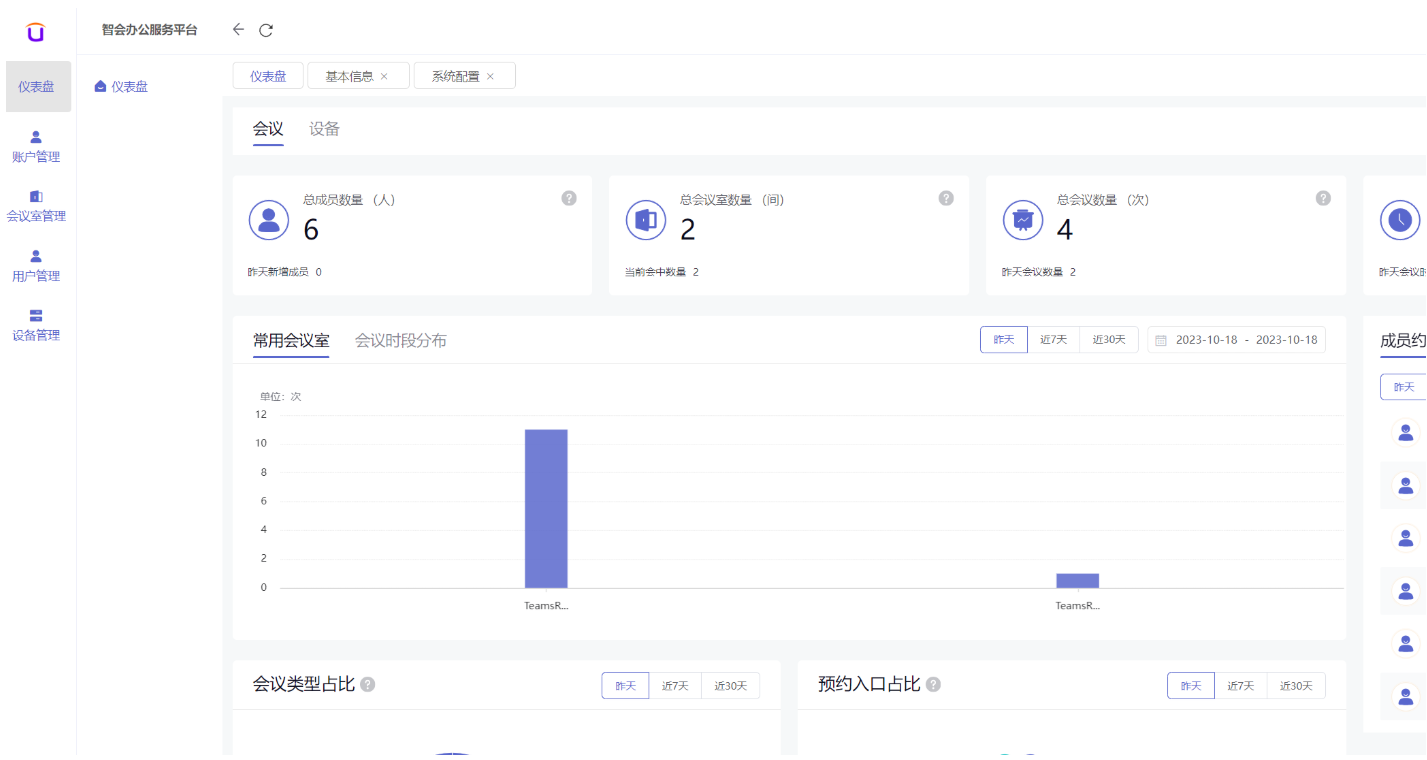Close the 系统配置 tab
This screenshot has height=760, width=1427.
[490, 77]
